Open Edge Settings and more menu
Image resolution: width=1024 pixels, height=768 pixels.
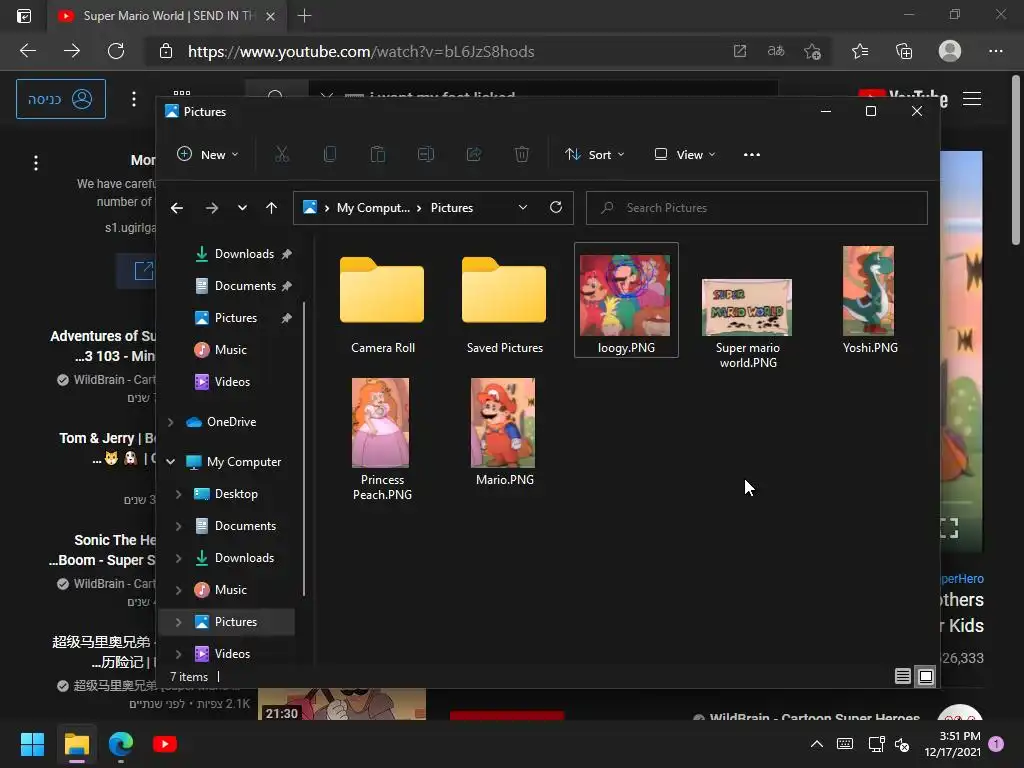pyautogui.click(x=995, y=51)
